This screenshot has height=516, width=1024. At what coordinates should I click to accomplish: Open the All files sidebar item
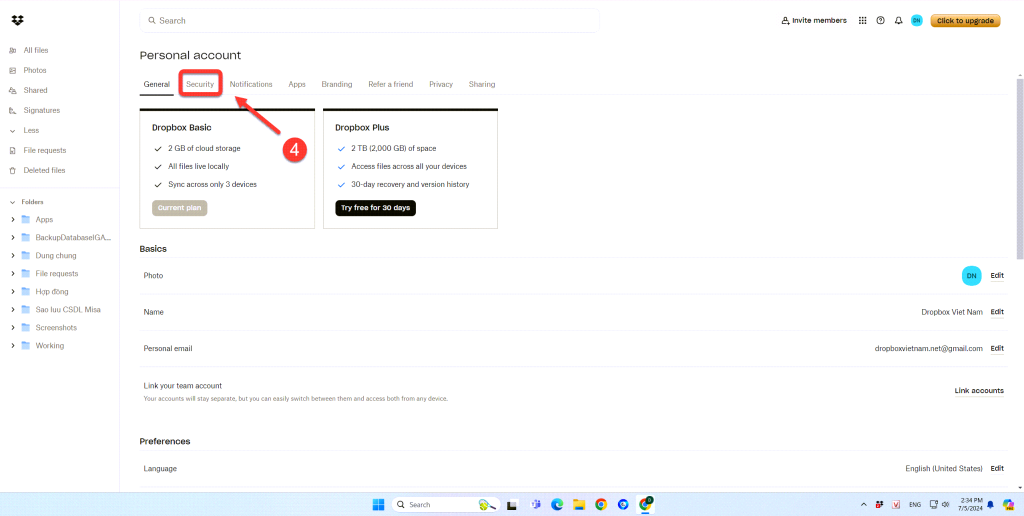click(x=36, y=50)
